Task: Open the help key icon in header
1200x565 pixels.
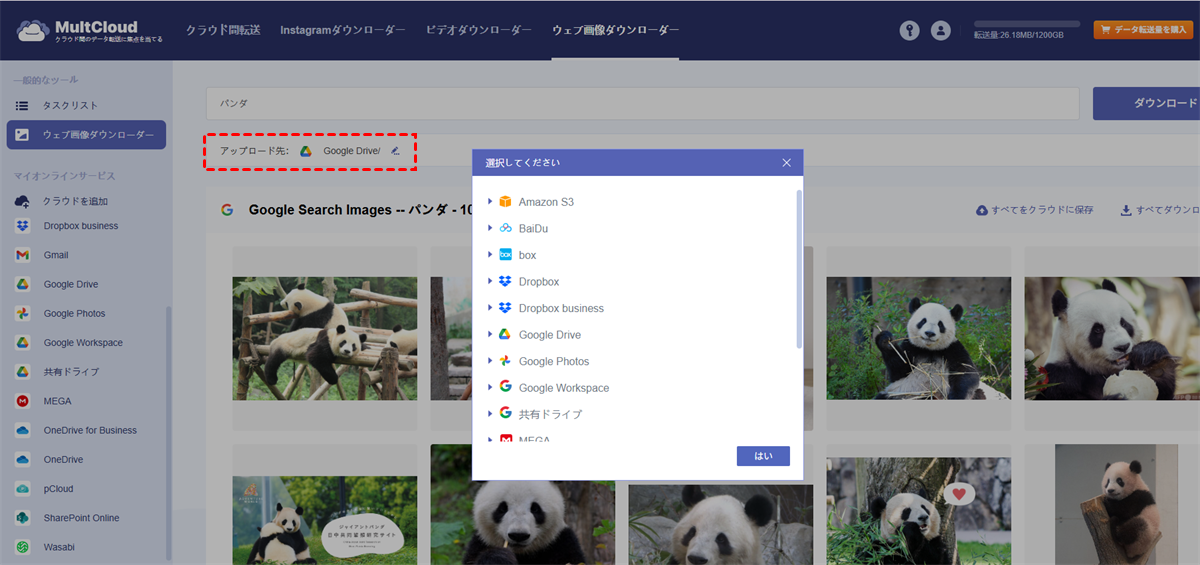Action: click(909, 30)
